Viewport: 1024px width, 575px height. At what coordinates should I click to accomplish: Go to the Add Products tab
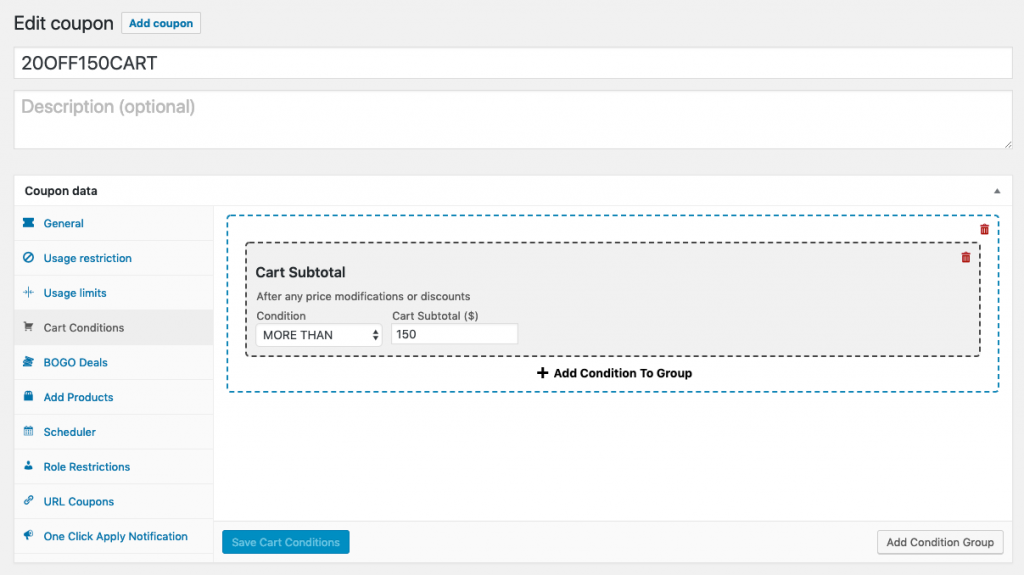point(78,397)
